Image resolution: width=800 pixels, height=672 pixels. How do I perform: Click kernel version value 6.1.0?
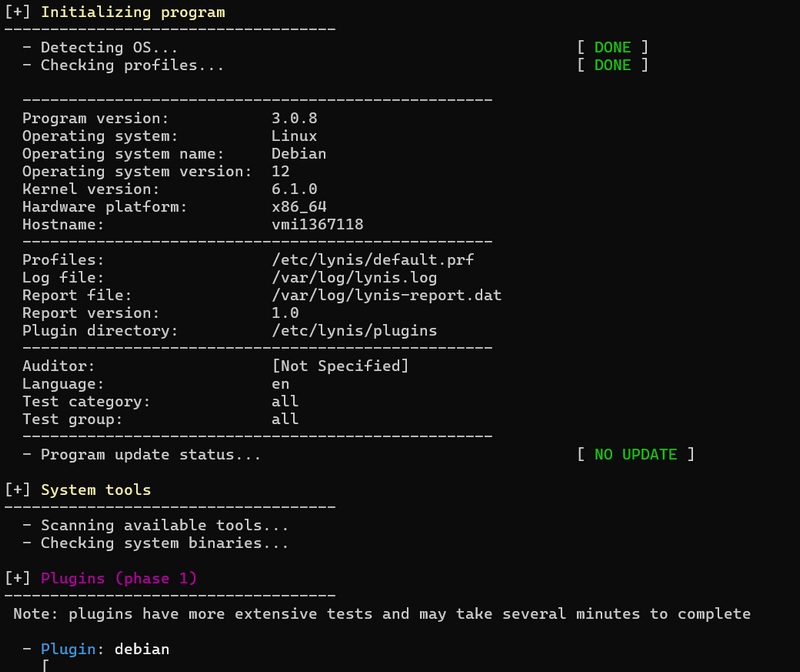(294, 189)
